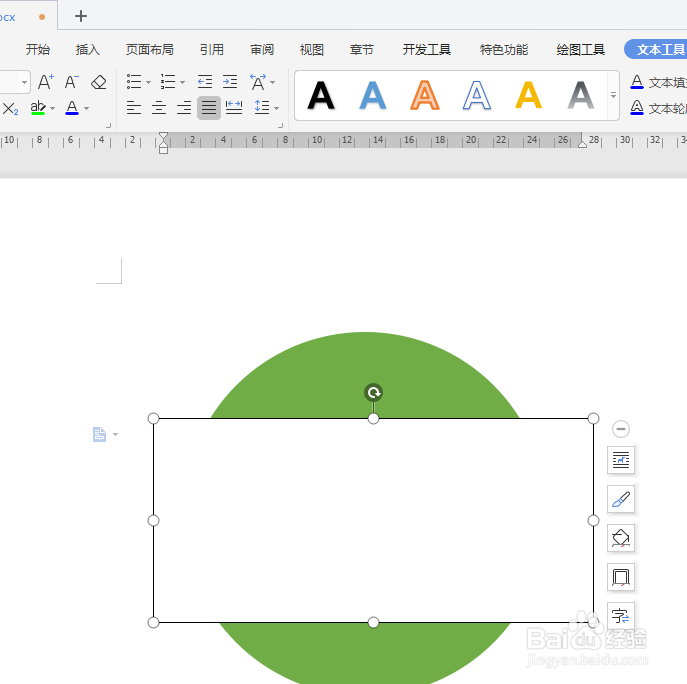Screen dimensions: 687x684
Task: Open the 章节 tab
Action: tap(361, 50)
